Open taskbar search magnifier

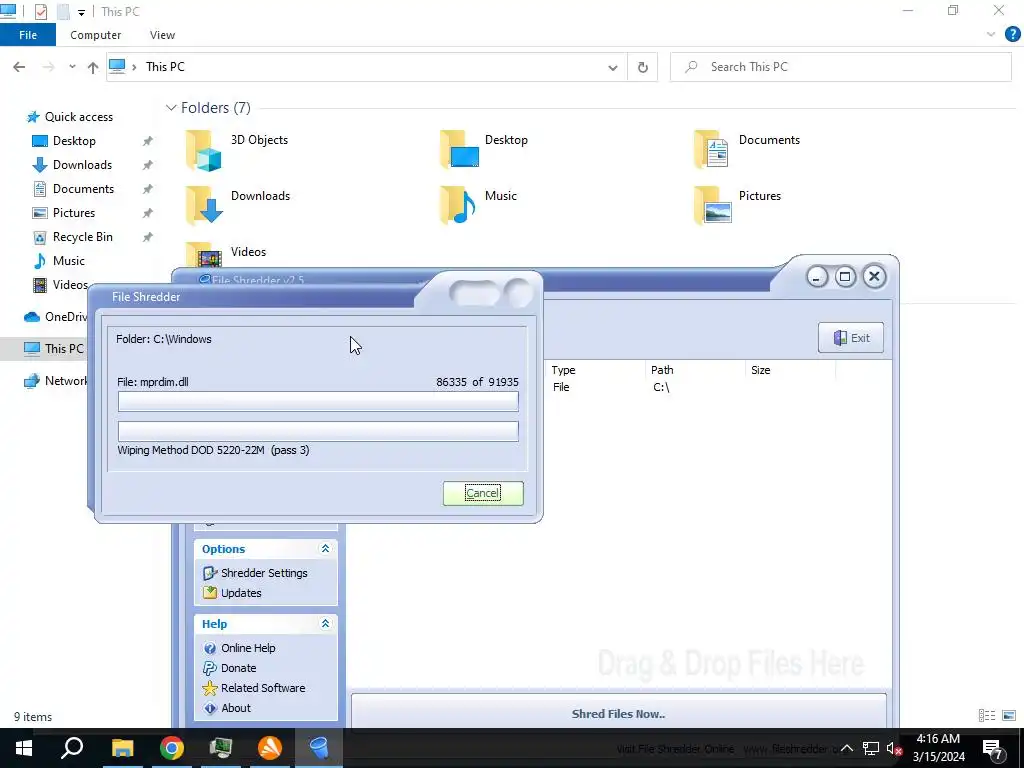click(x=72, y=748)
